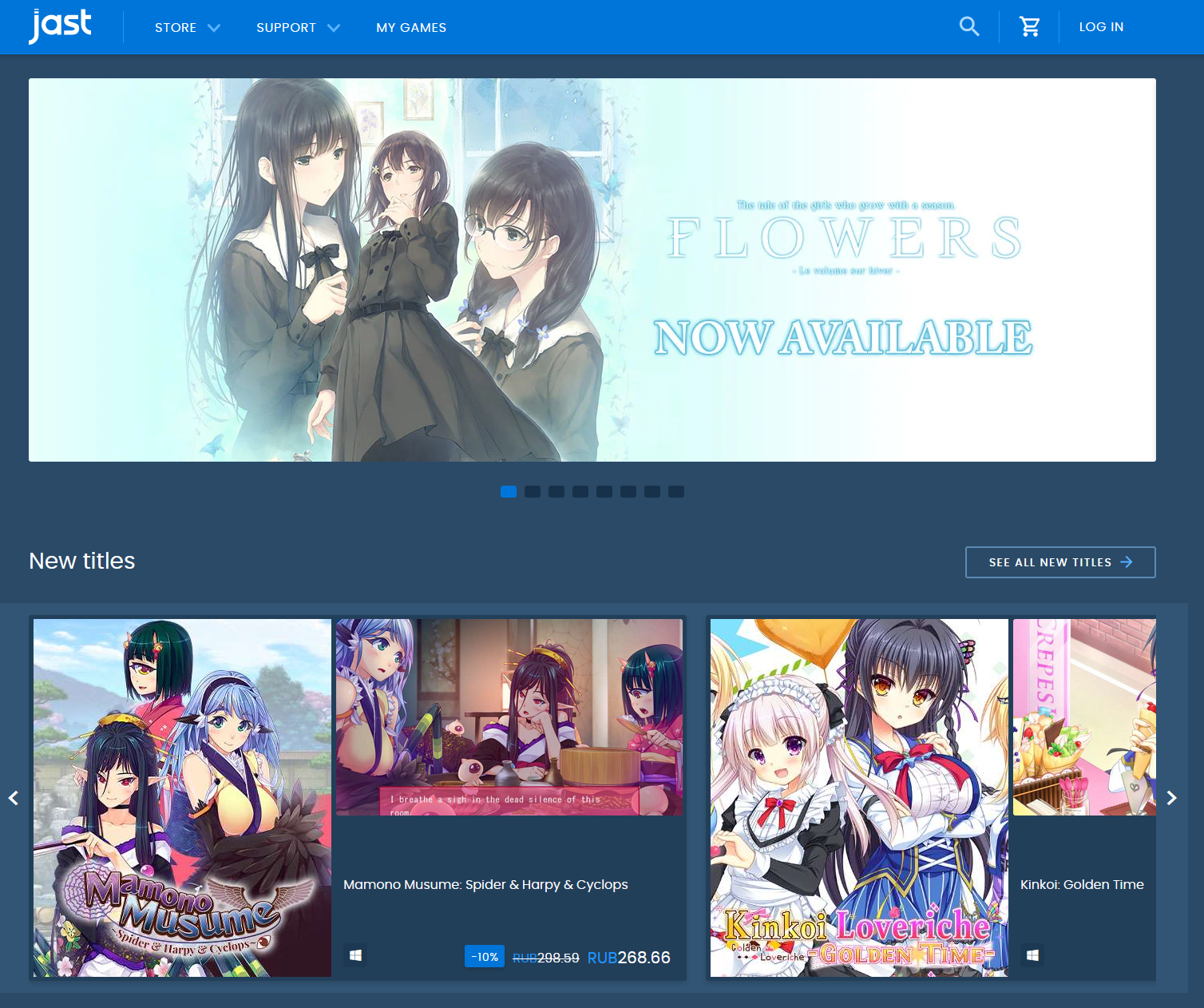Open the Flowers Now Available banner

click(x=592, y=270)
